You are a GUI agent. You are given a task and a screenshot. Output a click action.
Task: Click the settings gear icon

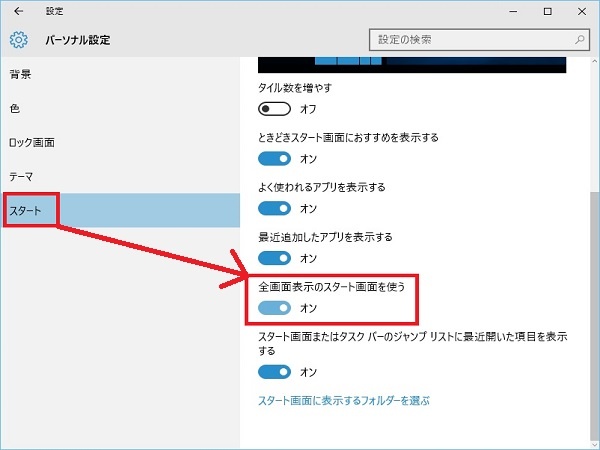[x=18, y=40]
